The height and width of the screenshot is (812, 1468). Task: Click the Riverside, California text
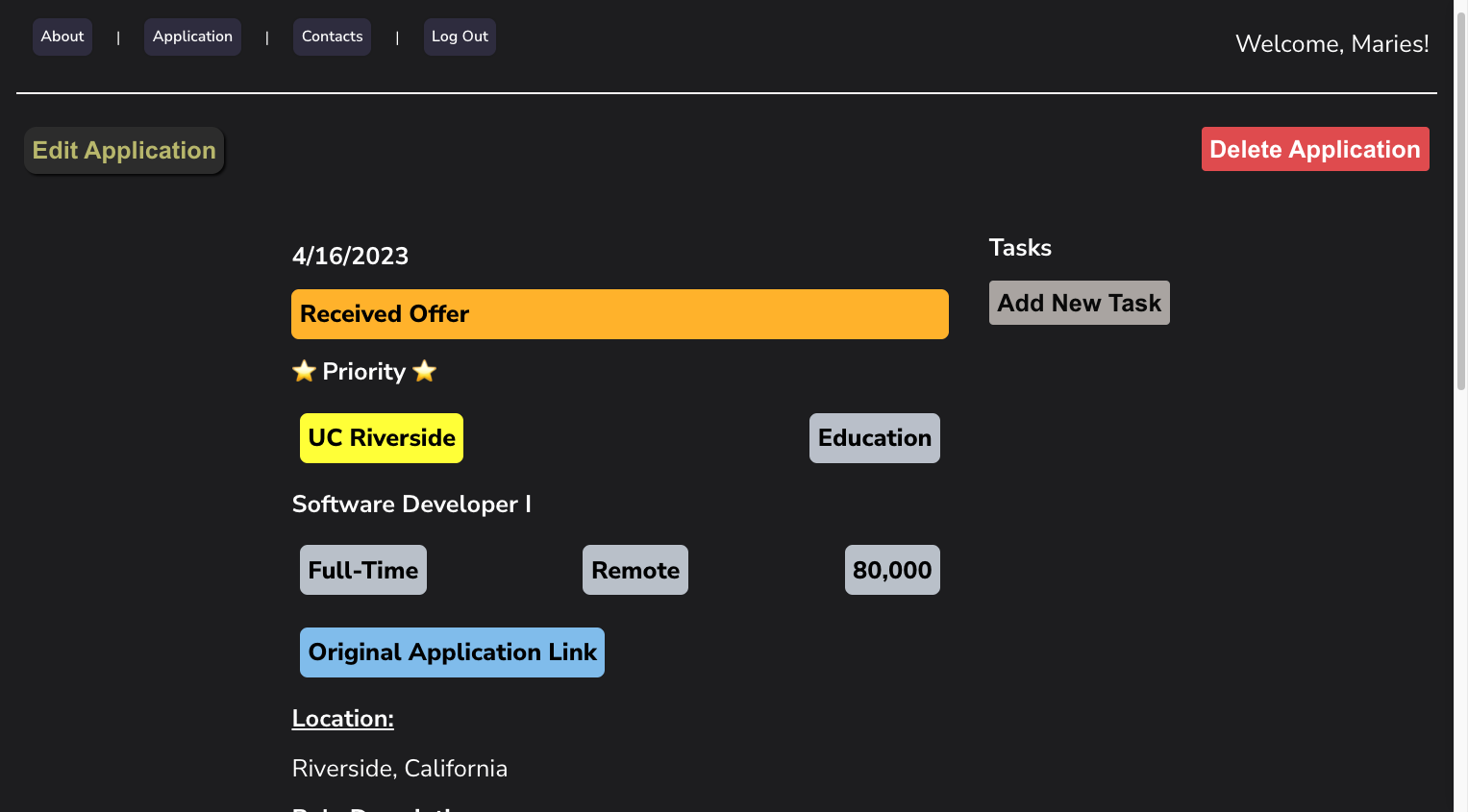(400, 769)
